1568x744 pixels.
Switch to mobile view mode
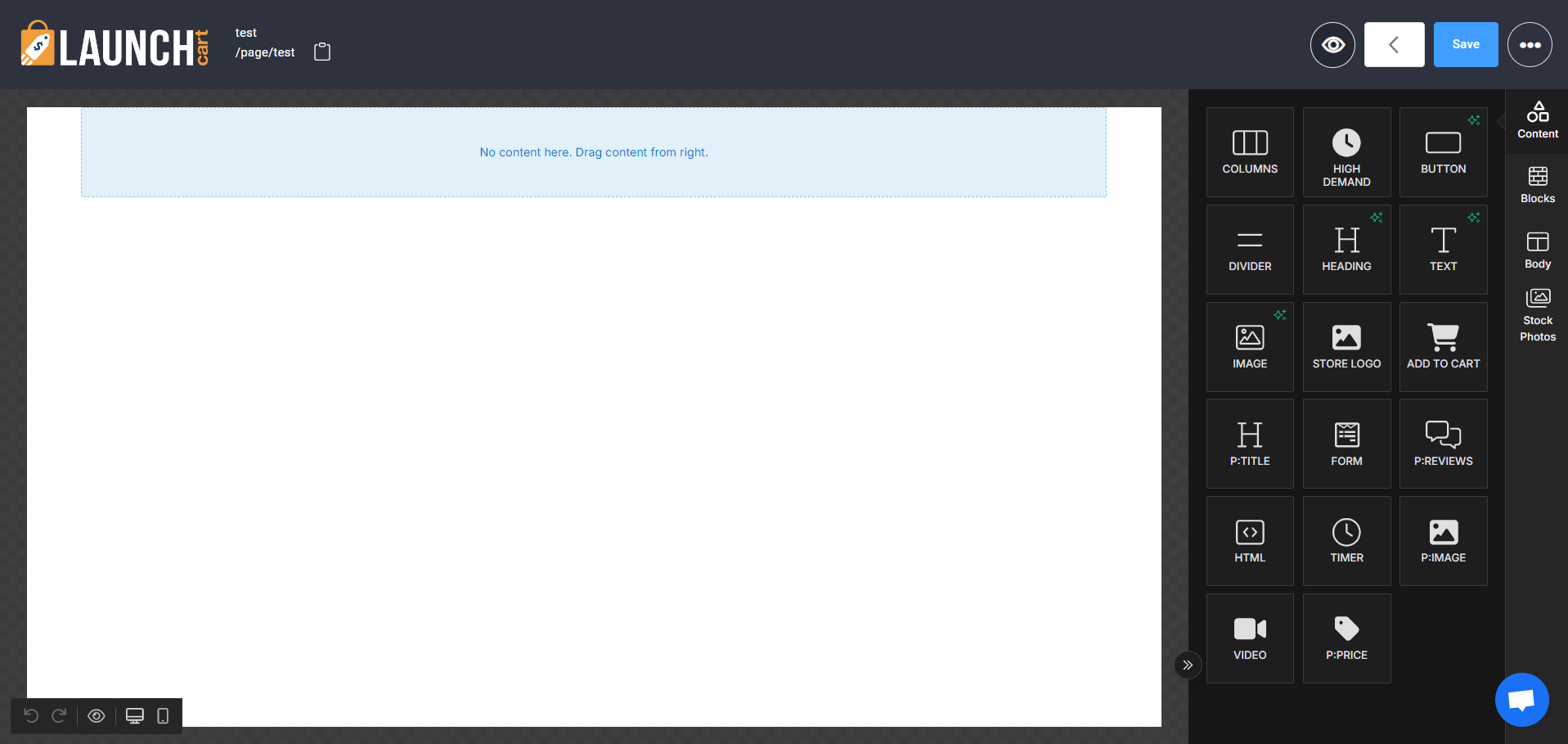[163, 716]
